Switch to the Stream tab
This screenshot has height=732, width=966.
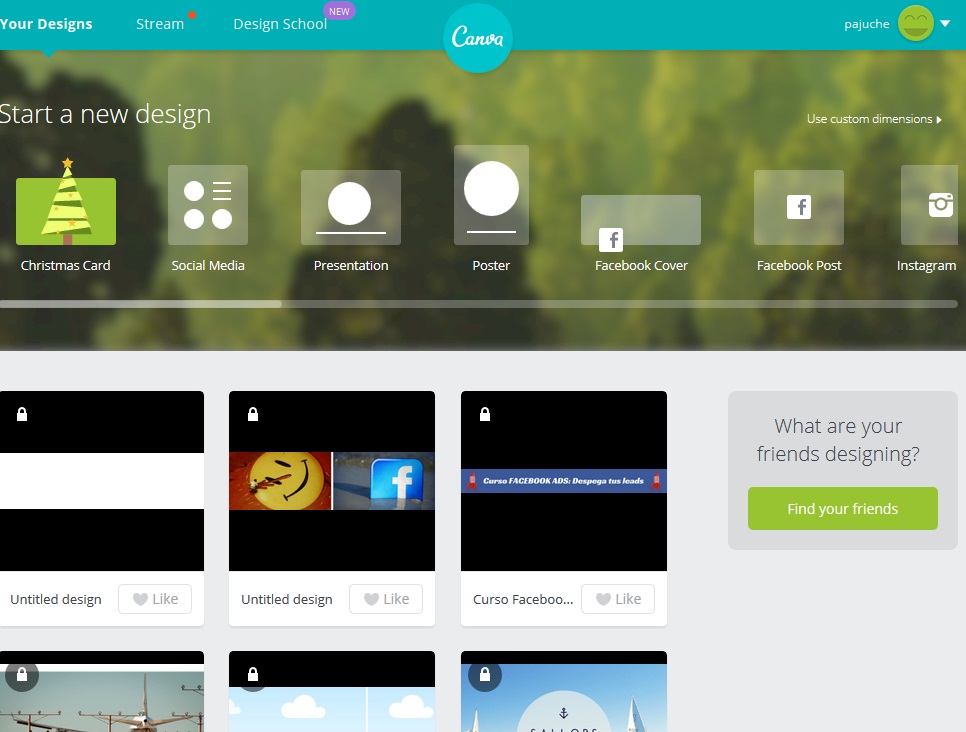(x=160, y=24)
